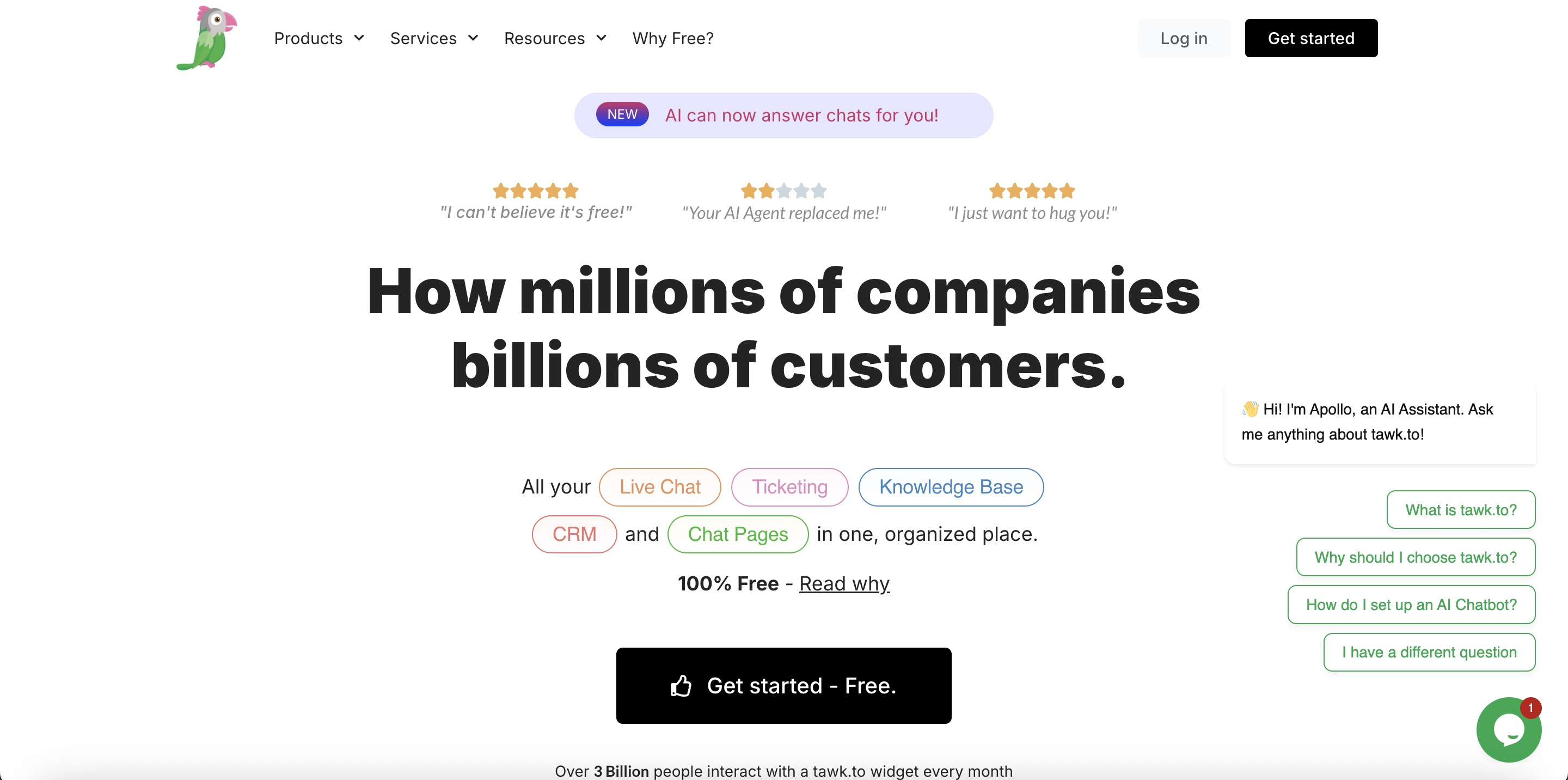1568x780 pixels.
Task: Choose the "What is tawk.to?" quick reply
Action: coord(1460,510)
